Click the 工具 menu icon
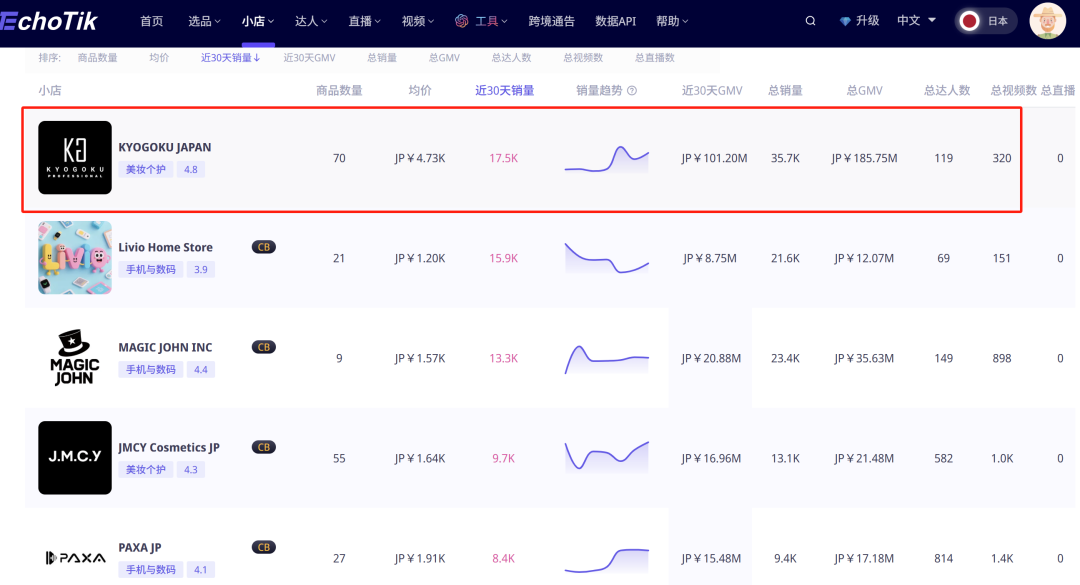This screenshot has height=585, width=1080. click(x=462, y=21)
